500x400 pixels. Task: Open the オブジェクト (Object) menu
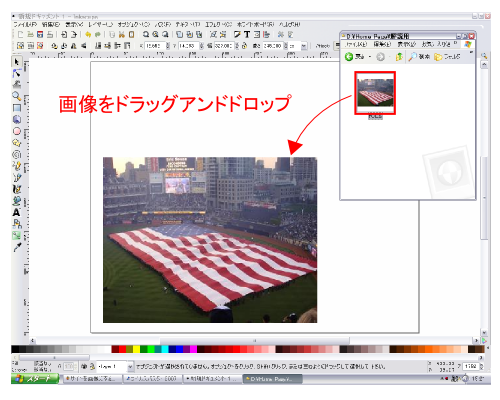(133, 25)
